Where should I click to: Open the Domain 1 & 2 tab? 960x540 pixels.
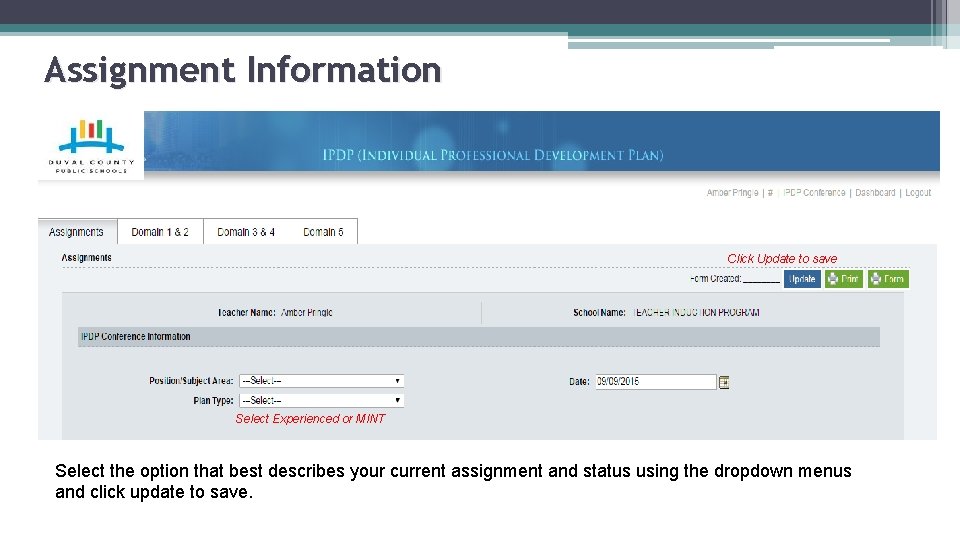160,232
